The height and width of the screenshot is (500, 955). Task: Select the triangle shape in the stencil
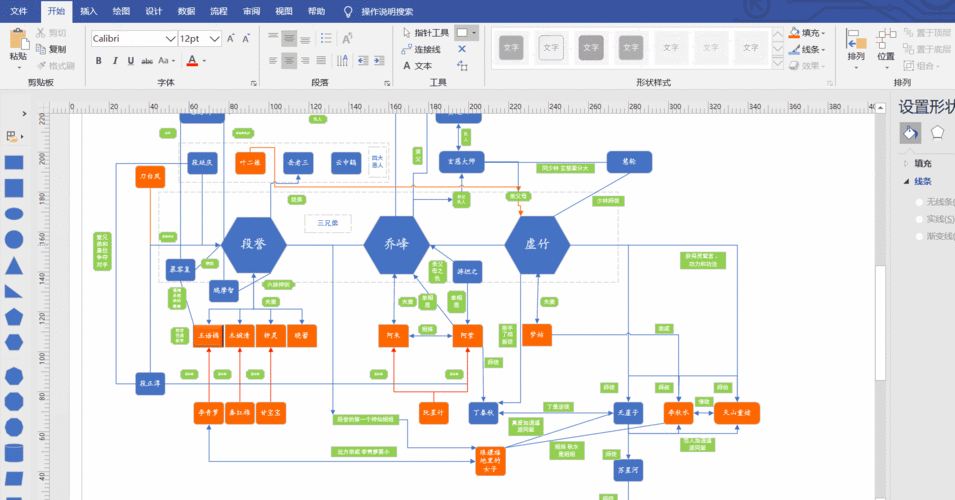tap(14, 265)
